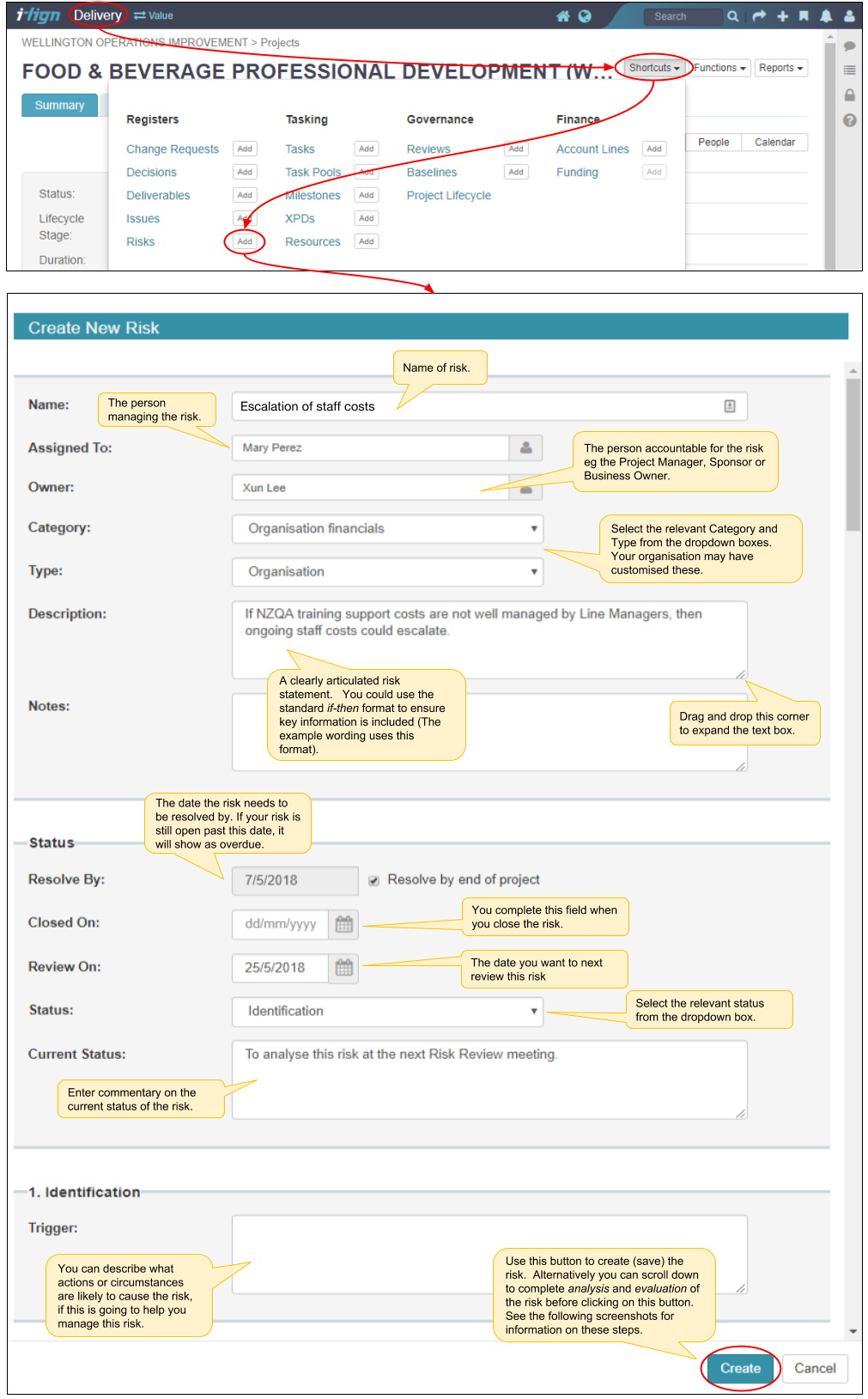Add a new Decision

tap(245, 172)
